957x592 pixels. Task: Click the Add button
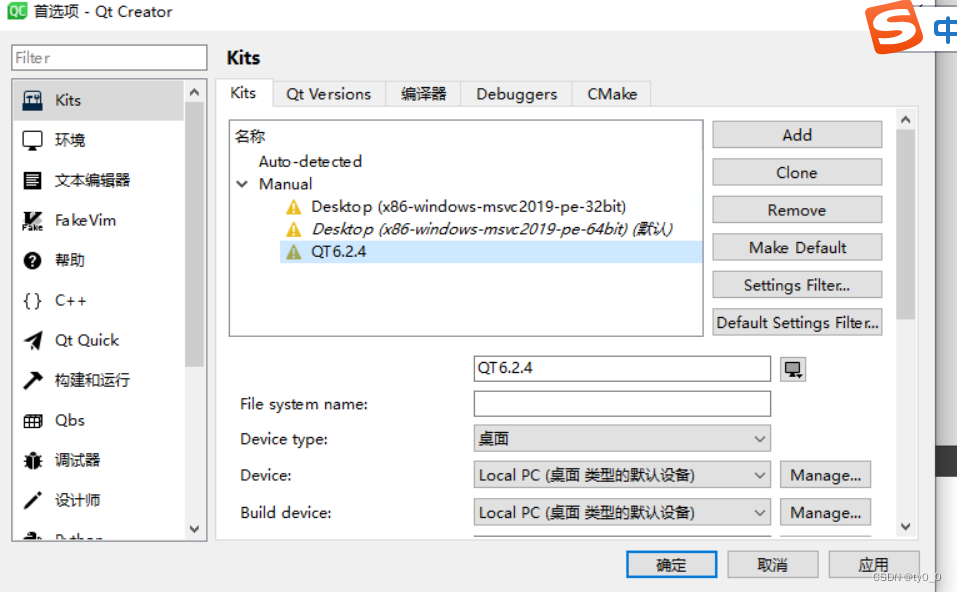[797, 135]
